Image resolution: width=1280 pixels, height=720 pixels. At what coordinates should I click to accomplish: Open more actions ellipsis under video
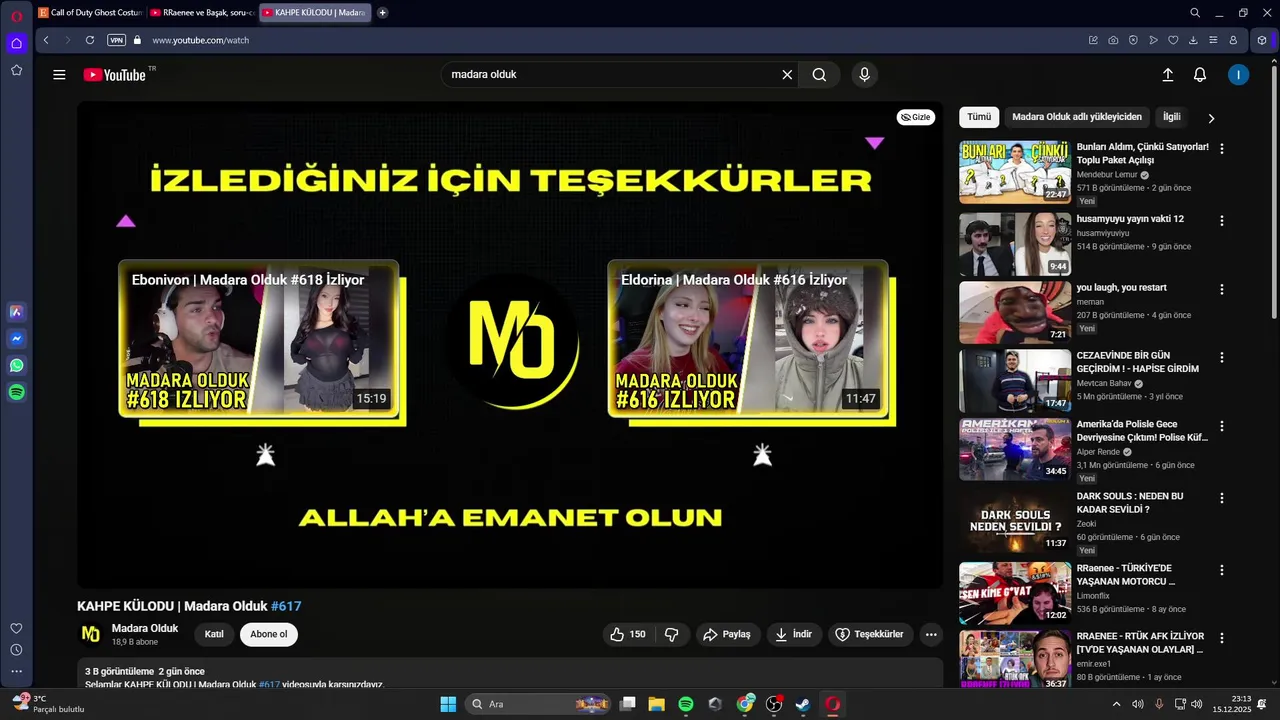point(931,634)
